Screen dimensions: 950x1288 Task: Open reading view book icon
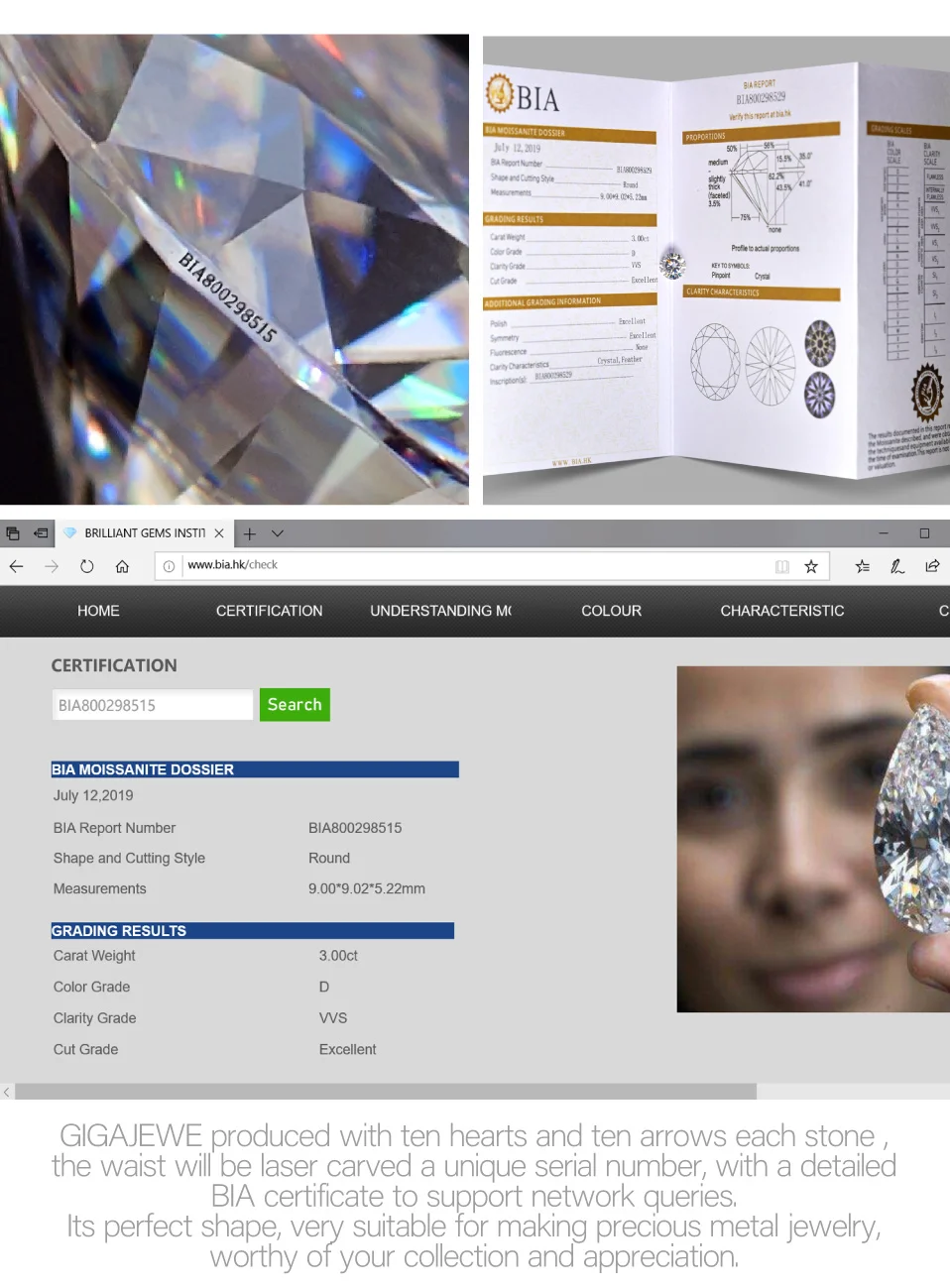click(x=782, y=566)
